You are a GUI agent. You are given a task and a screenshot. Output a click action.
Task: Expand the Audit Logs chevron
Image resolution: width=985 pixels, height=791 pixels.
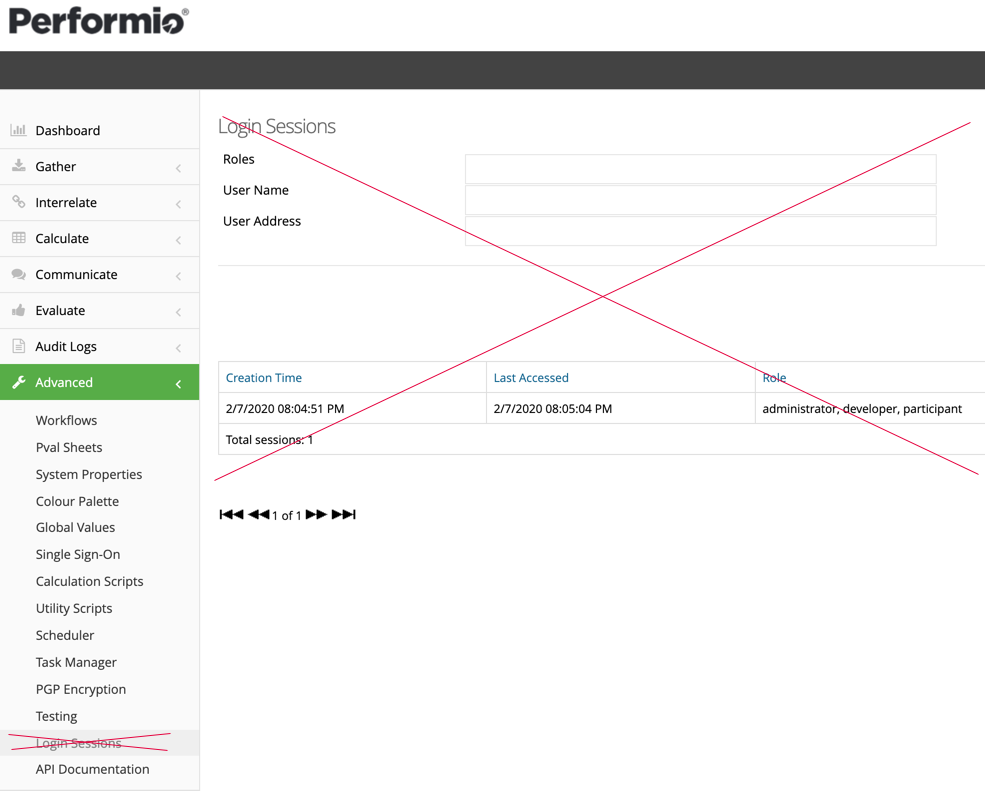(178, 348)
